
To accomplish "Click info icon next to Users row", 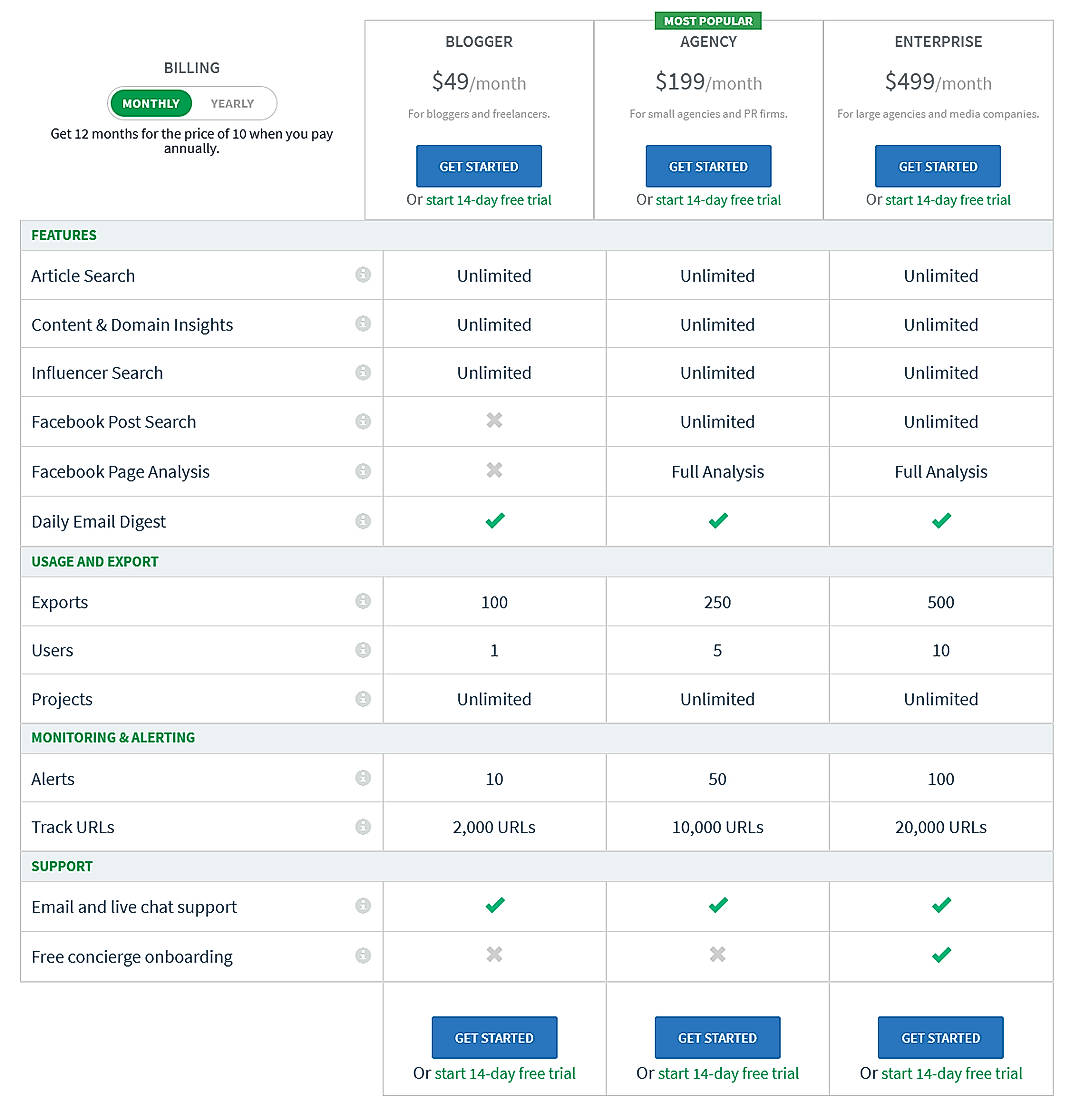I will 363,650.
